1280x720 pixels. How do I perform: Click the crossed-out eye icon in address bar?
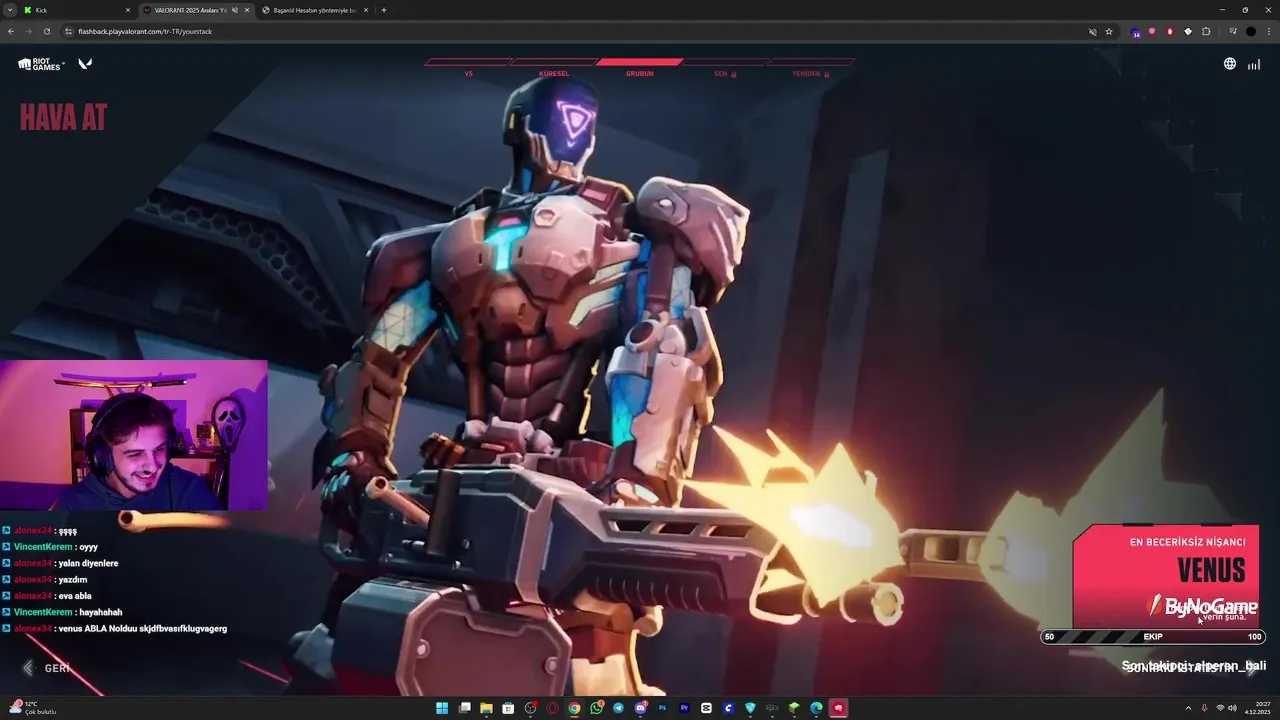coord(1093,31)
